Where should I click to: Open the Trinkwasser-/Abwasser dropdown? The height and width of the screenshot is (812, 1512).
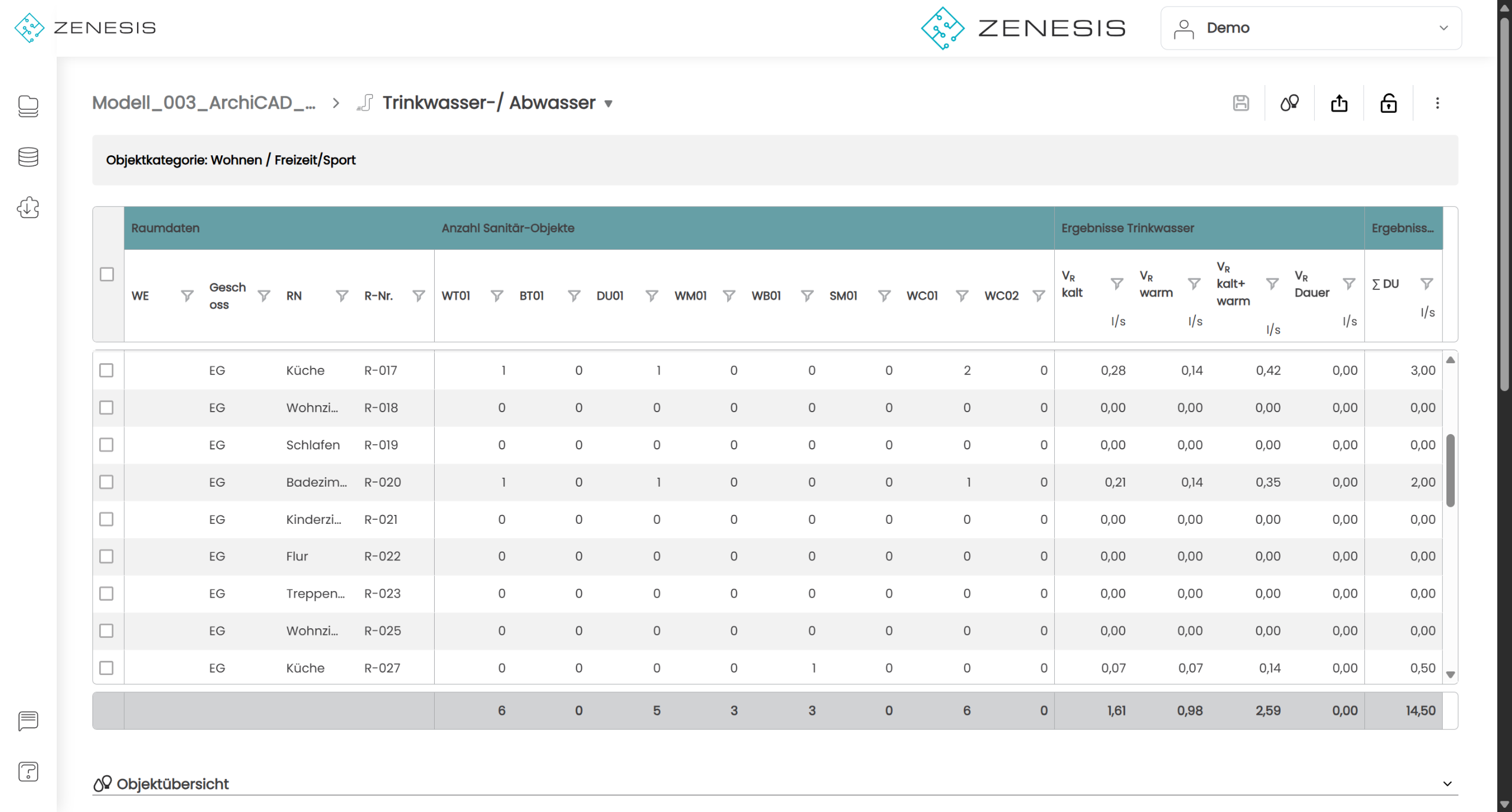pos(608,103)
